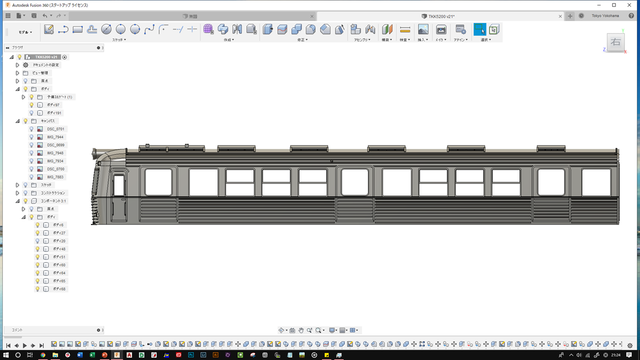This screenshot has height=360, width=640.
Task: Select the Create Sketch tool
Action: [49, 29]
